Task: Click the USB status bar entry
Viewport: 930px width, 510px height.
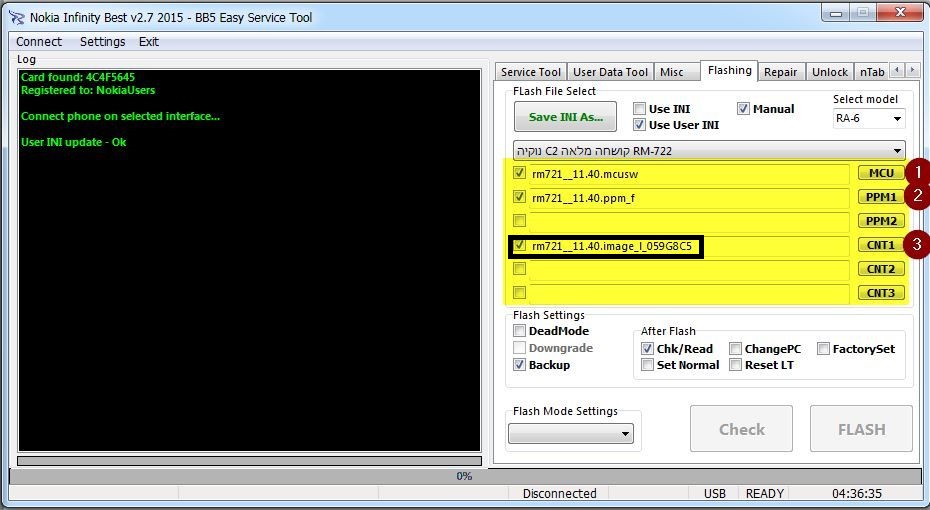Action: click(715, 493)
